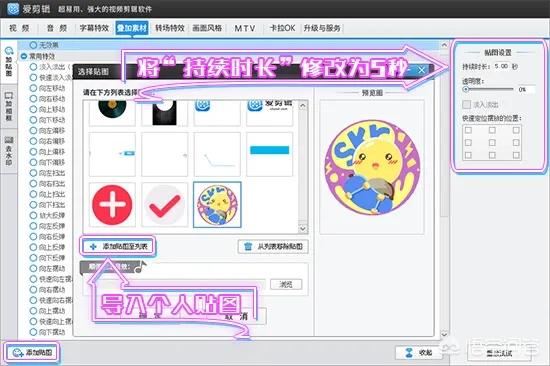Viewport: 550px width, 366px height.
Task: Select the blue app icon sticker thumbnail
Action: point(217,112)
